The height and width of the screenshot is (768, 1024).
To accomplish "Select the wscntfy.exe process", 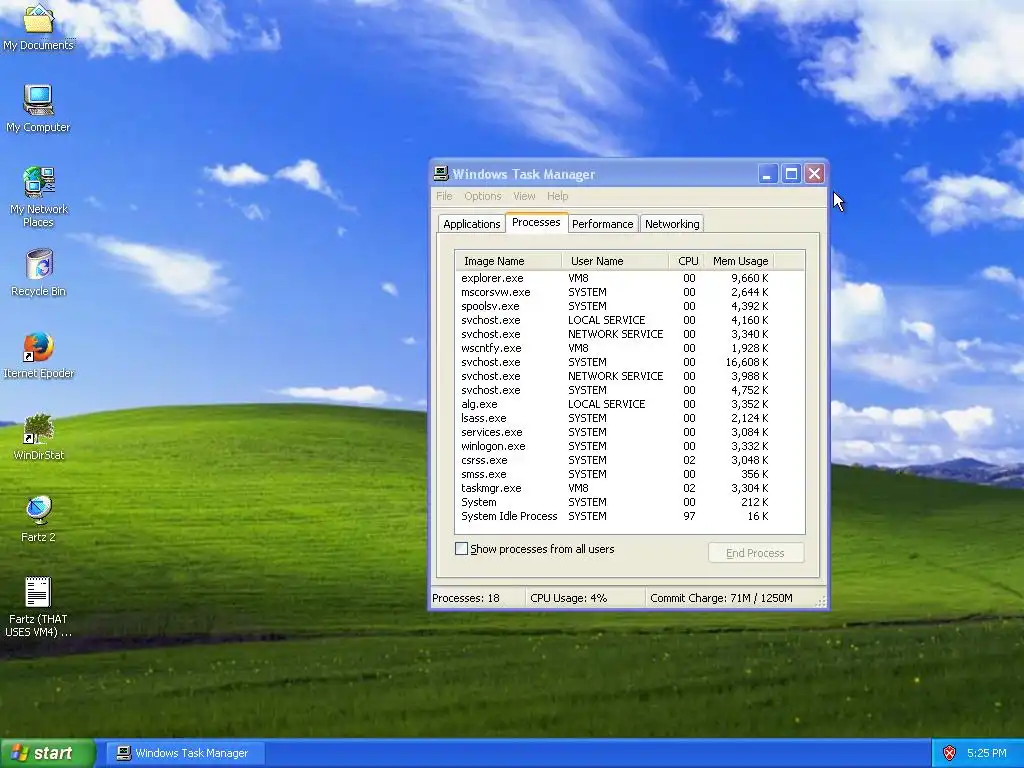I will [x=630, y=348].
